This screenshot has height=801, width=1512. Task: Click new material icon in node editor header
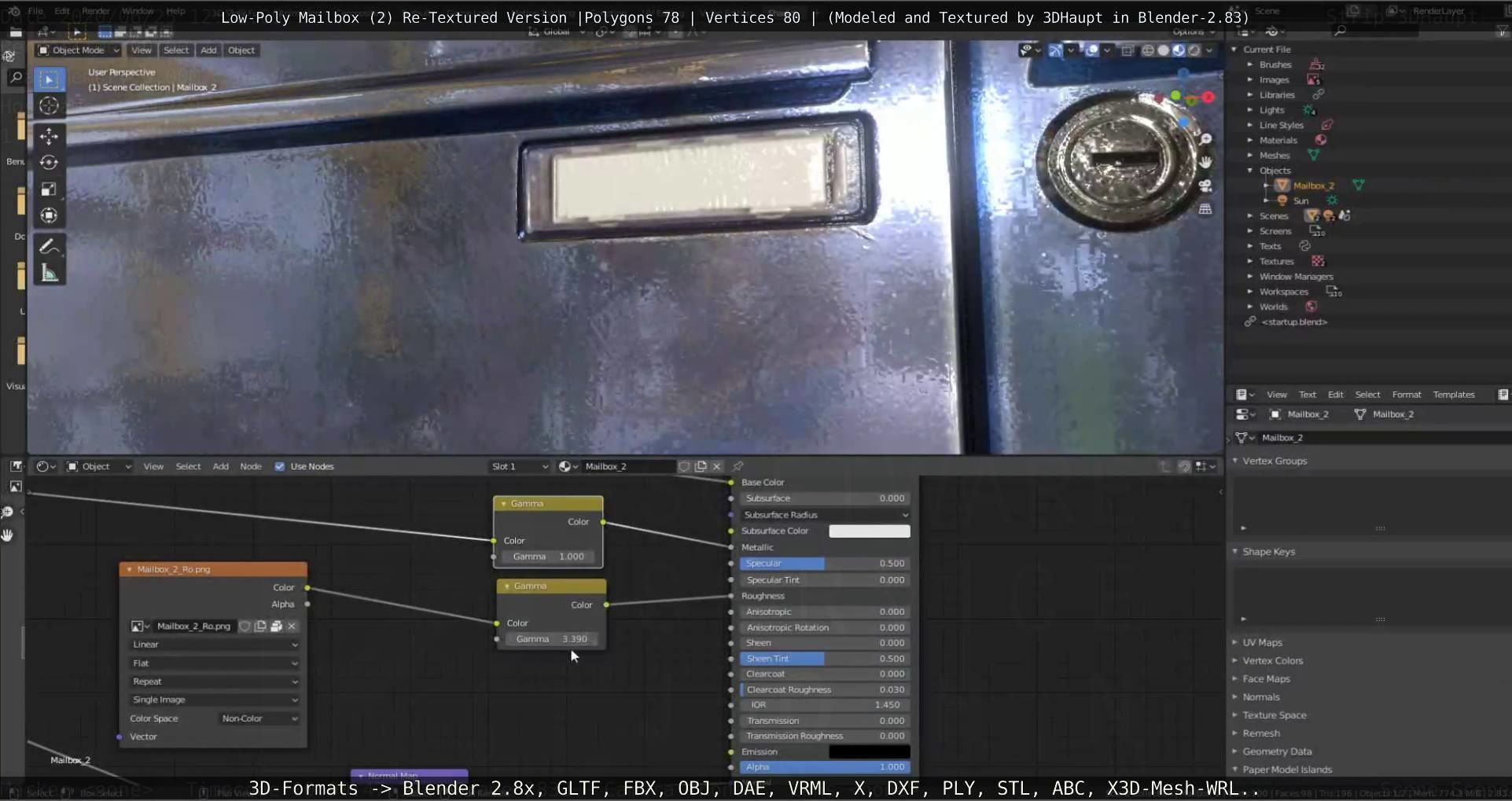[701, 467]
